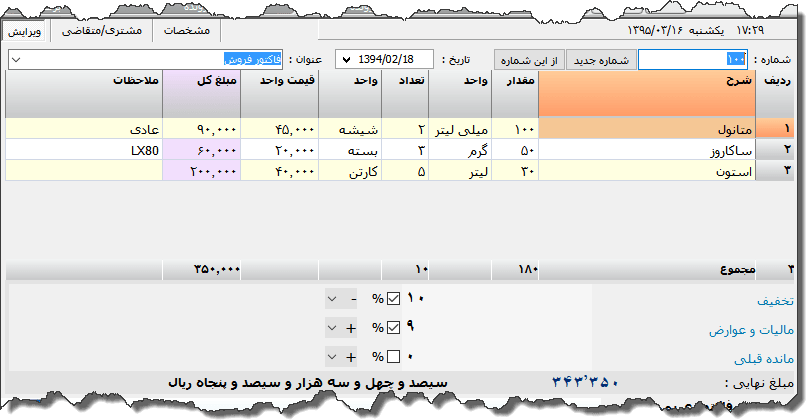Click the شماره جدید button
This screenshot has height=420, width=806.
[x=601, y=60]
